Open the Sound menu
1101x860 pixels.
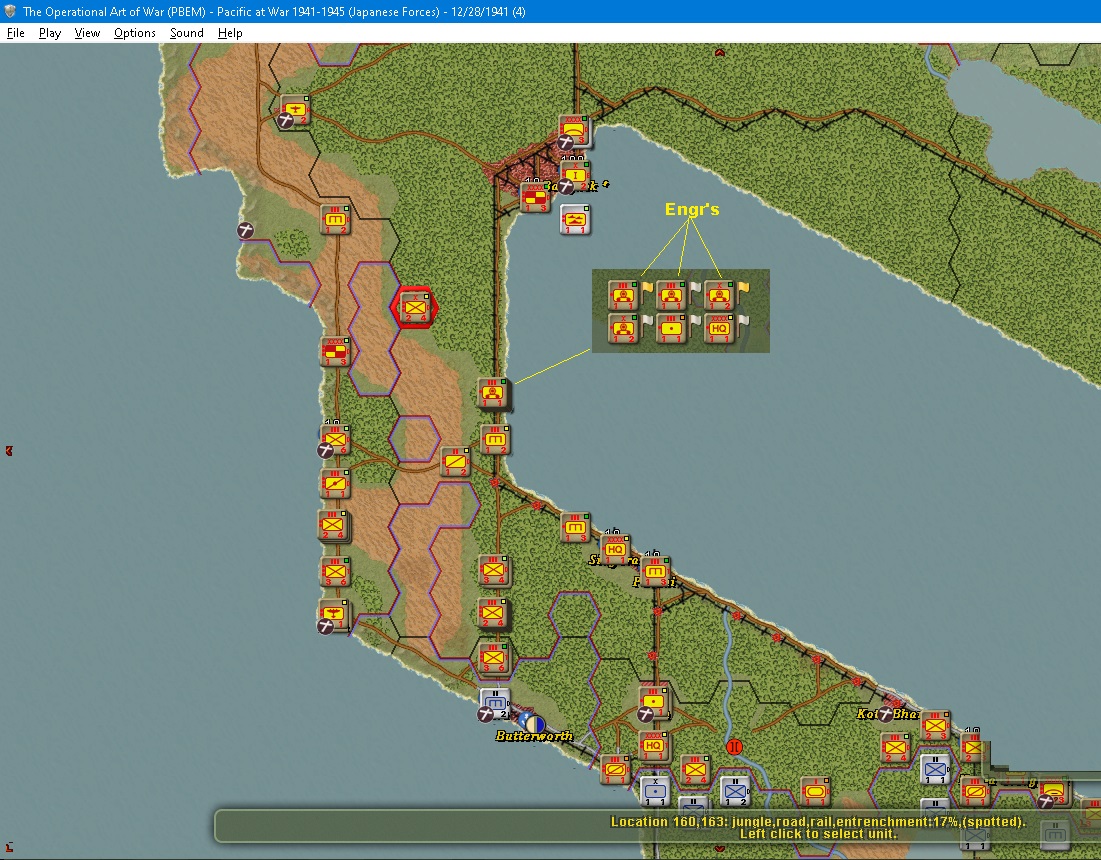(x=187, y=33)
